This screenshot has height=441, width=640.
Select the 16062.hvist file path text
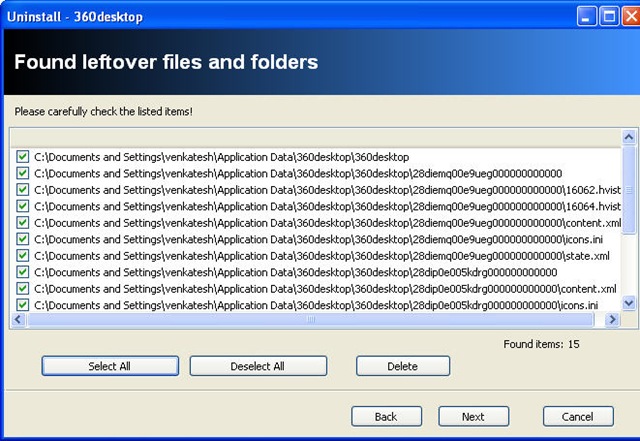327,190
